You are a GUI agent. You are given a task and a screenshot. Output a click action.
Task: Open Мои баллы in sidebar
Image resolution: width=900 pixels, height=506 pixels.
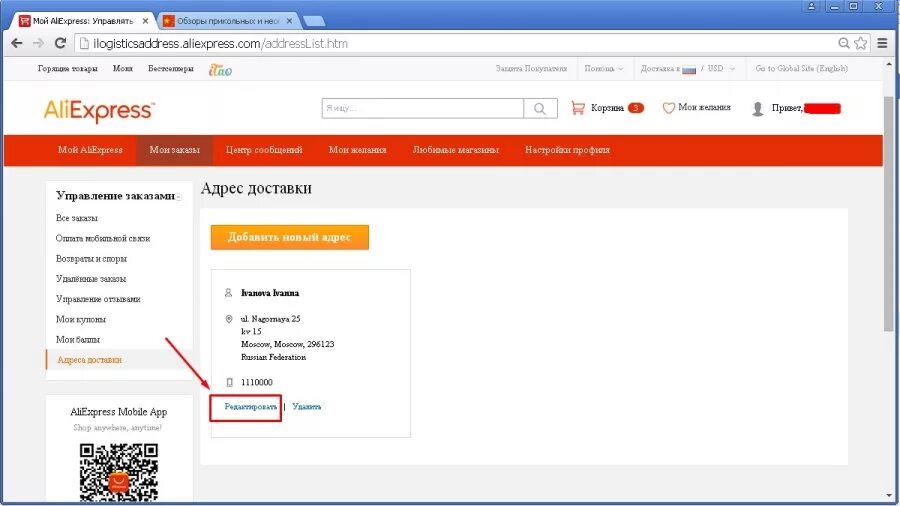[x=78, y=340]
